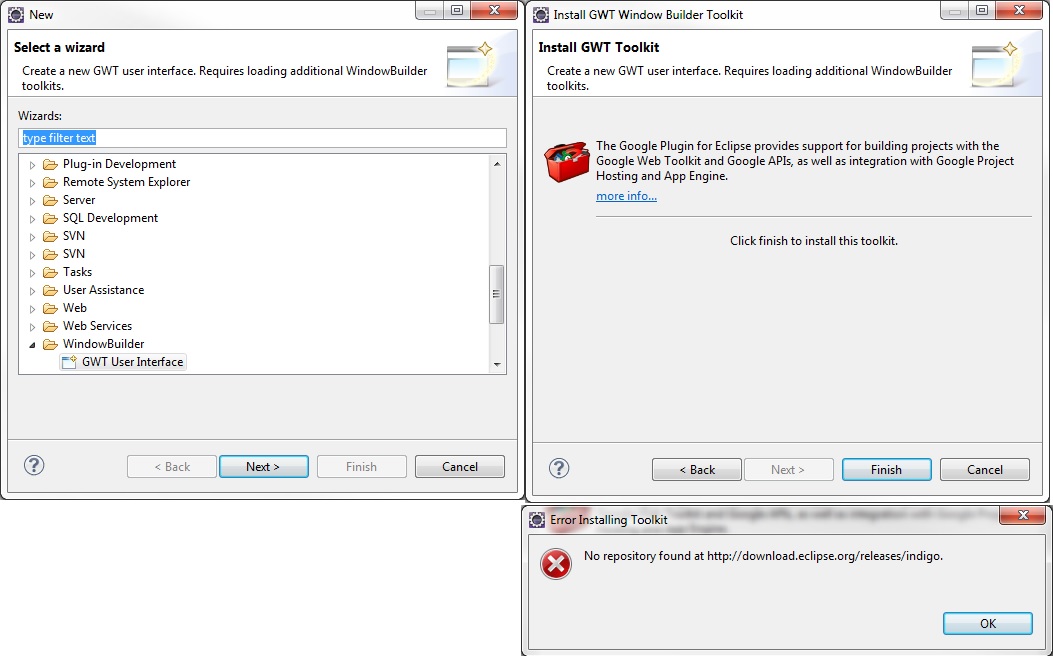Click the 'No repository found' error message
Screen dimensions: 1053x656
coord(764,556)
